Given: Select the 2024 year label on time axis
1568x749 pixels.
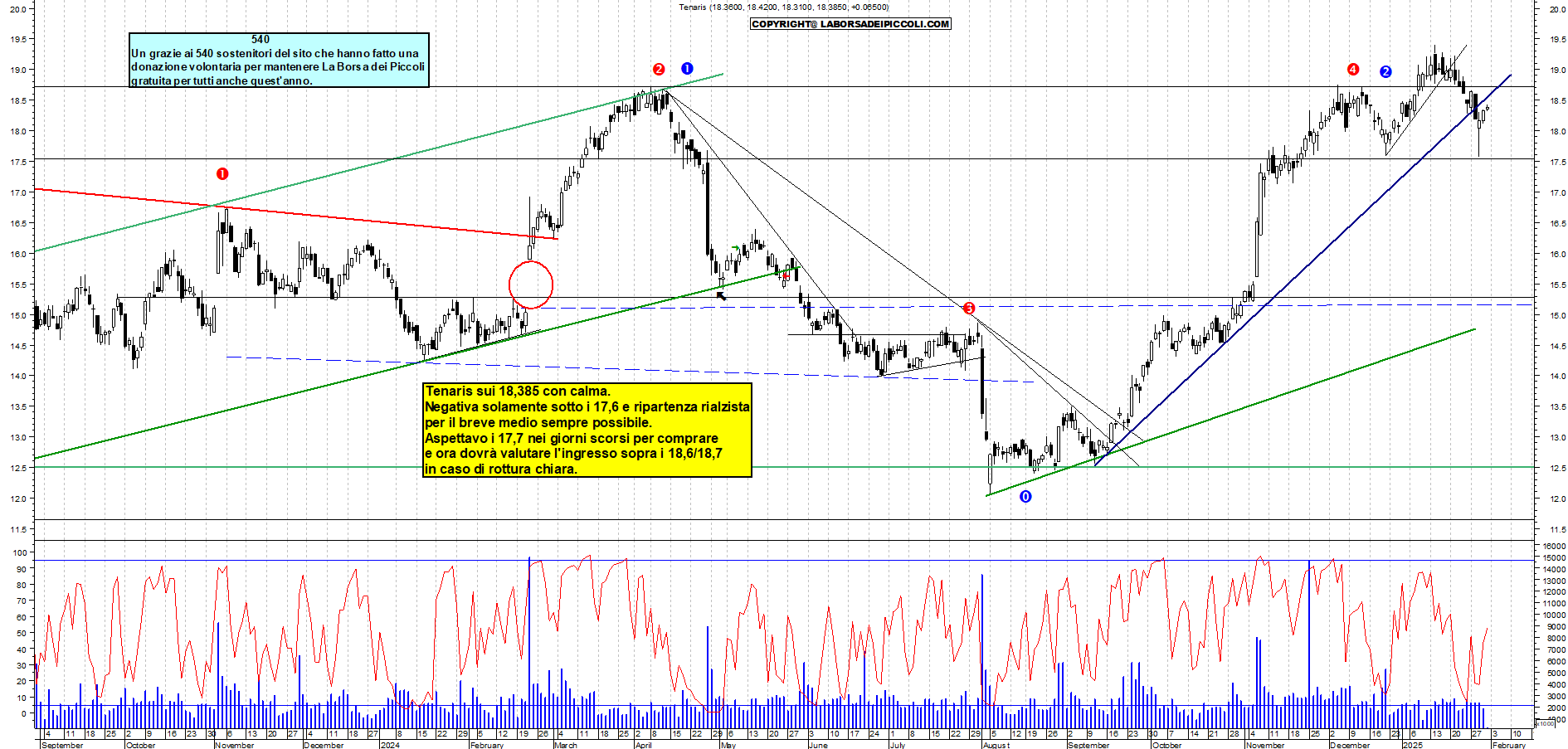Looking at the screenshot, I should click(389, 745).
